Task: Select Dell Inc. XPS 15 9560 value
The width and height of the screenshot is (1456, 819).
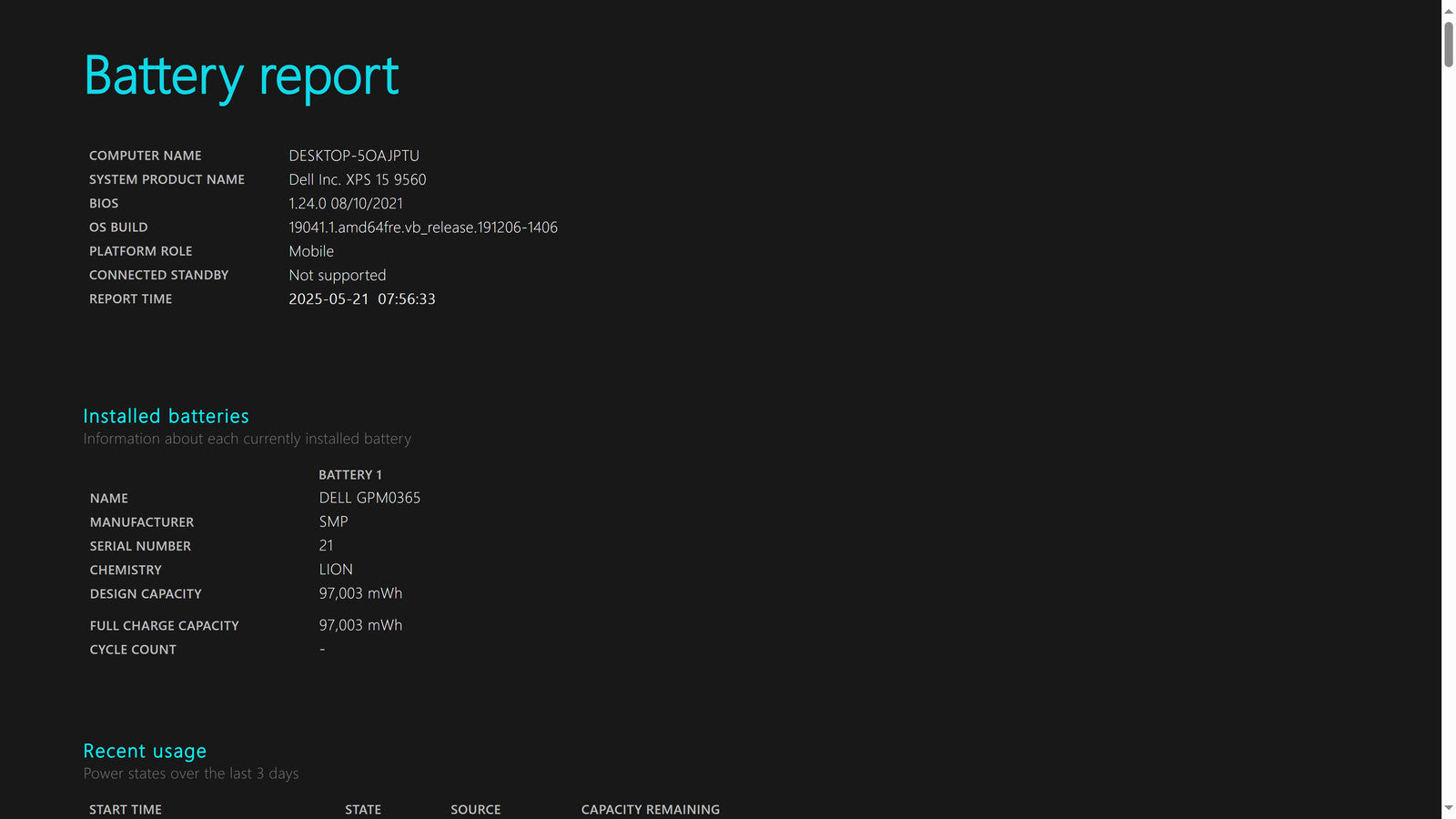Action: pos(358,179)
